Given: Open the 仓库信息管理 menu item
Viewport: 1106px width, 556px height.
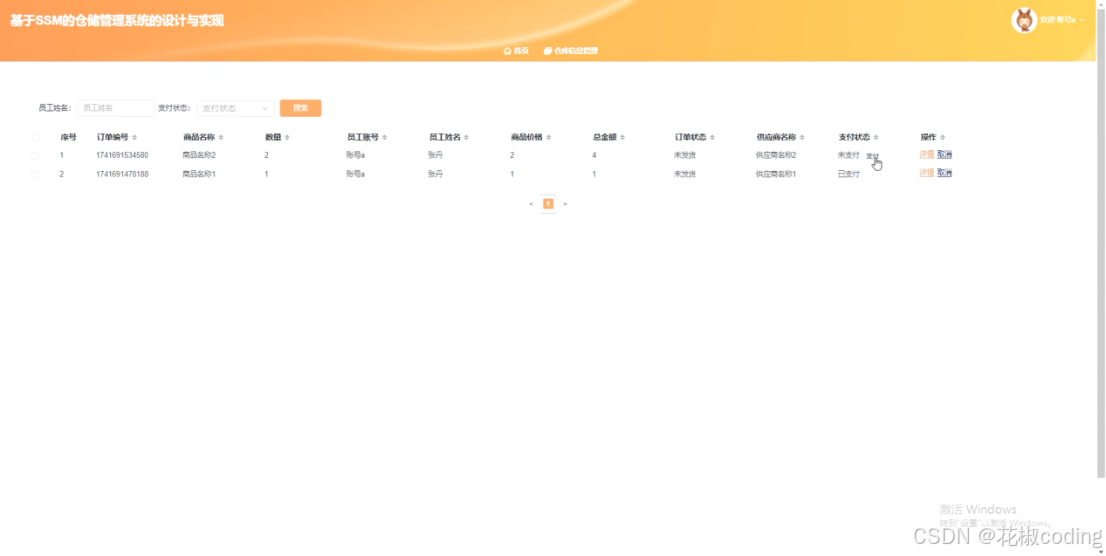Looking at the screenshot, I should tap(571, 51).
